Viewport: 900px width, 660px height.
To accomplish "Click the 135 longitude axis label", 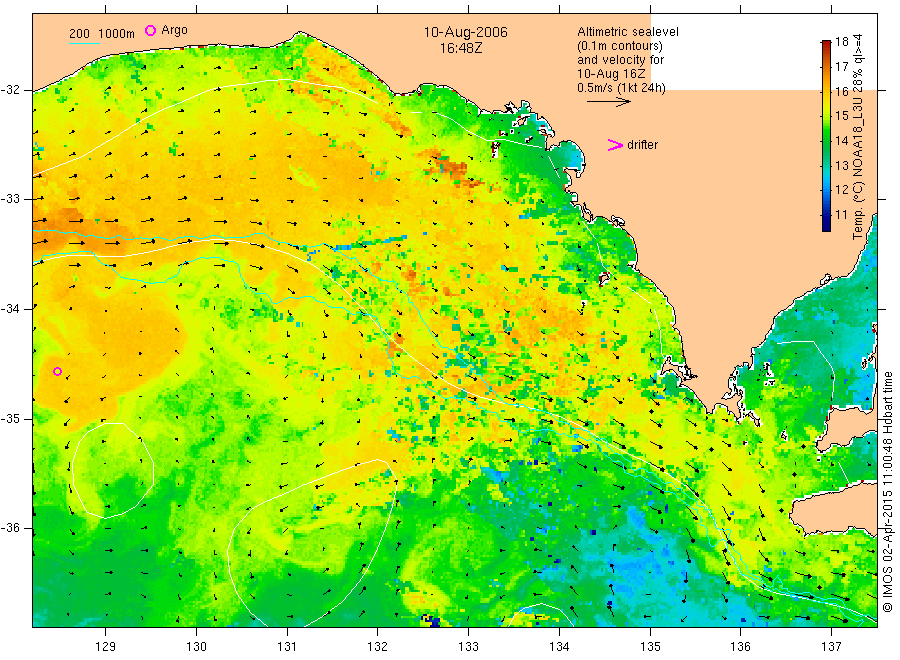I will pos(650,647).
